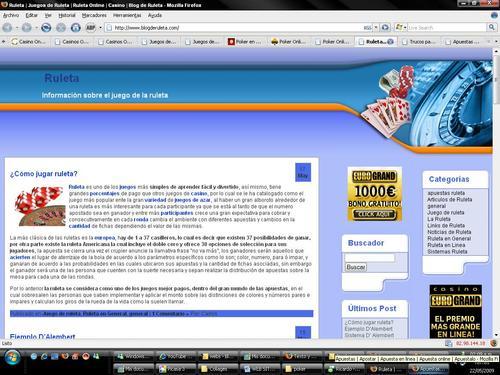Switch to the Poker en... tab
Image resolution: width=500 pixels, height=375 pixels.
(x=245, y=42)
